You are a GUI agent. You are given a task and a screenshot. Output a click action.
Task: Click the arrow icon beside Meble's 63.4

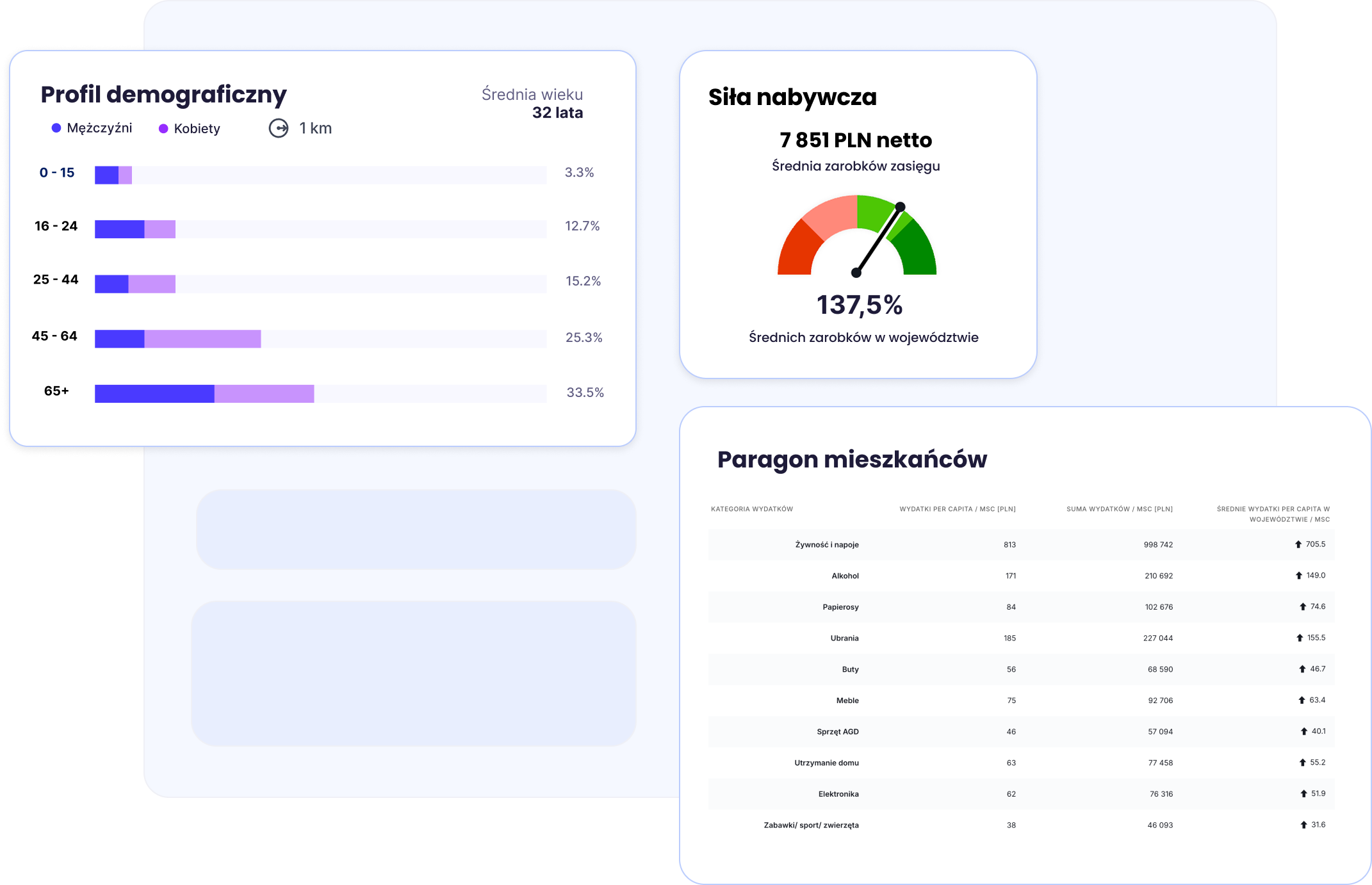[1303, 700]
